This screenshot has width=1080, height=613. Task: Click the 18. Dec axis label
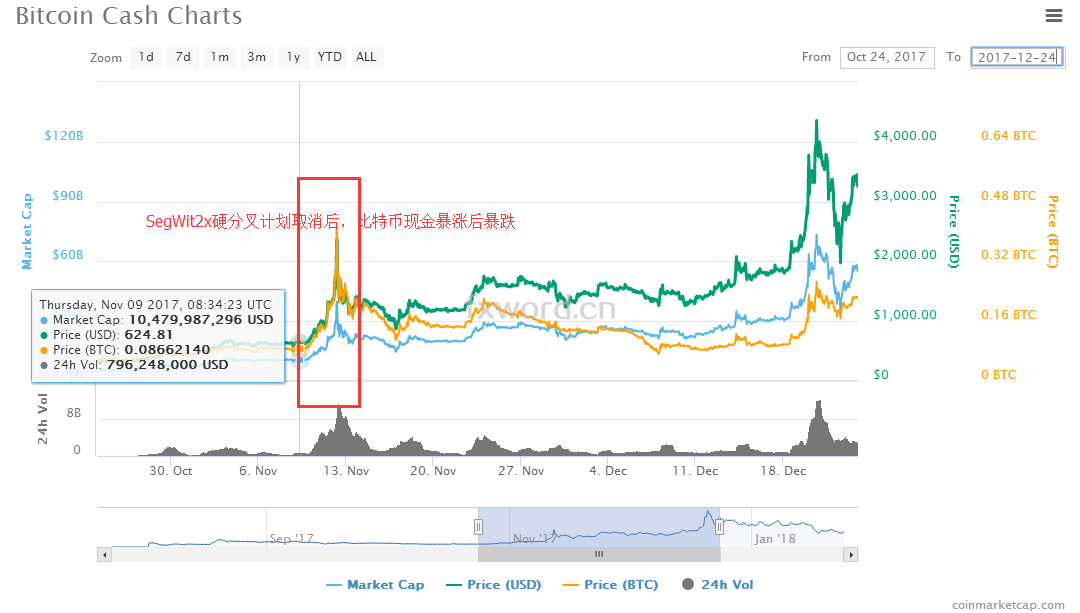[x=783, y=471]
